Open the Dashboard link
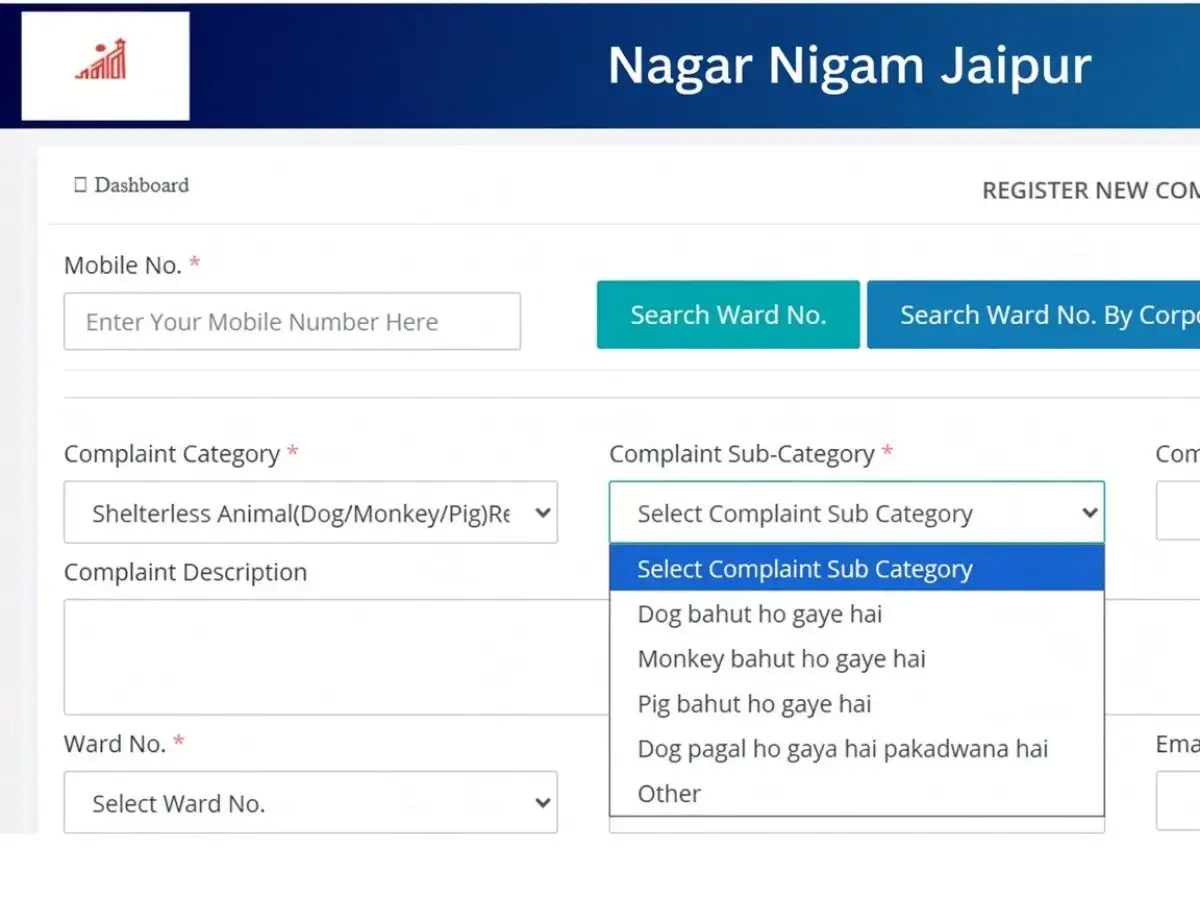 pyautogui.click(x=132, y=185)
